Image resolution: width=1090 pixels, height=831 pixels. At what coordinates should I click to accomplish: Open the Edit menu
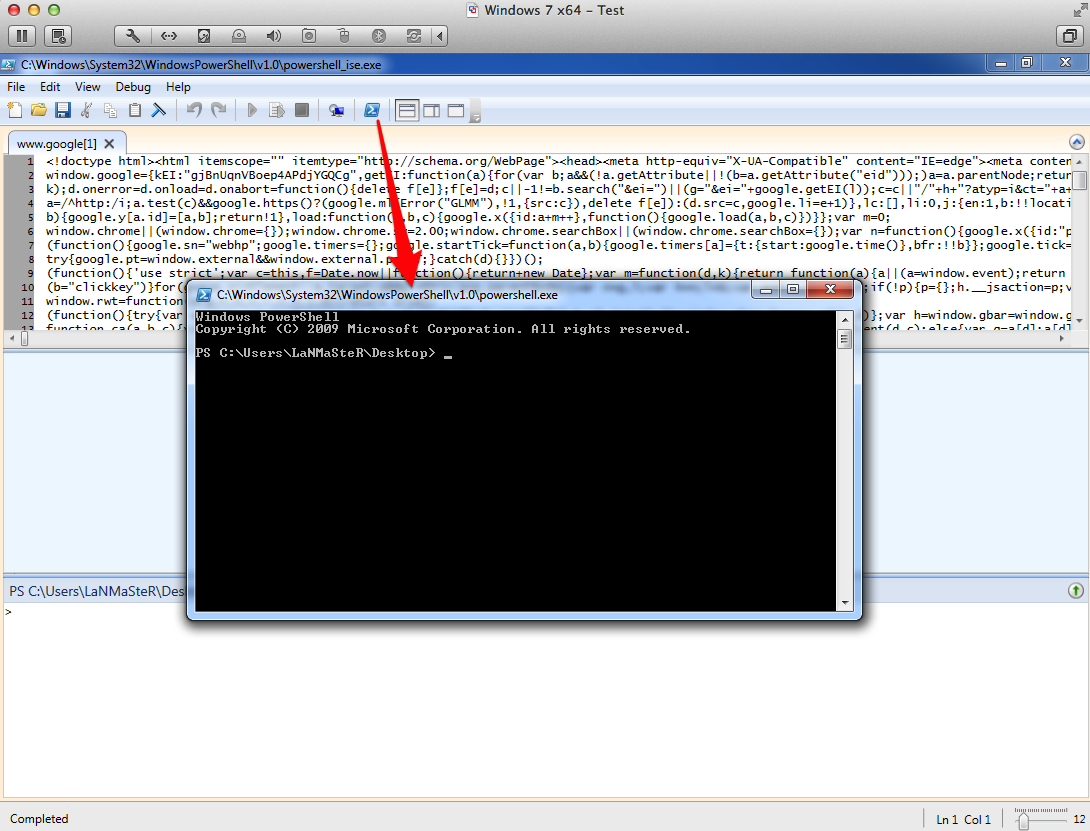pyautogui.click(x=50, y=87)
